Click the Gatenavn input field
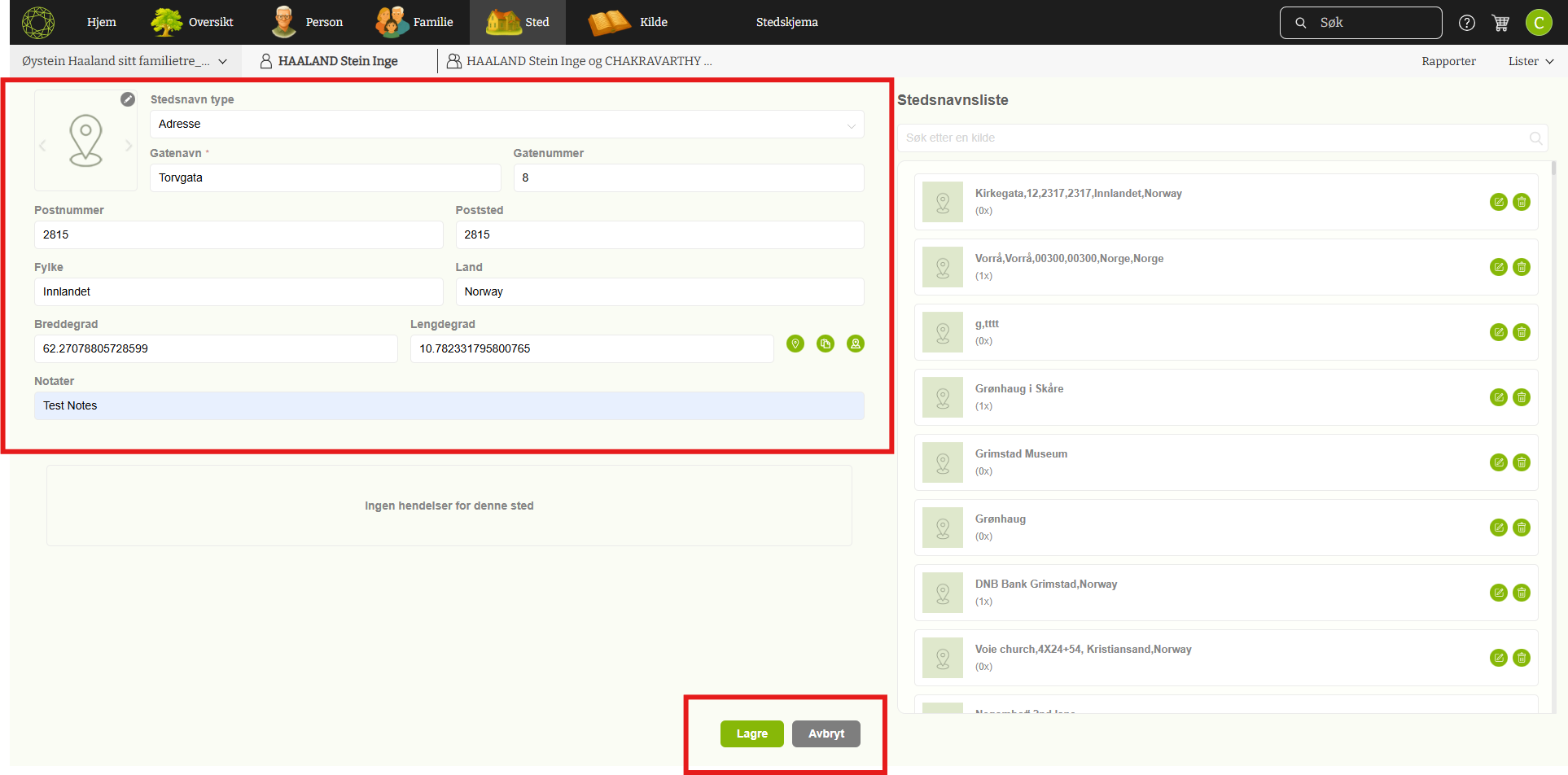Viewport: 1568px width, 775px height. click(x=325, y=178)
